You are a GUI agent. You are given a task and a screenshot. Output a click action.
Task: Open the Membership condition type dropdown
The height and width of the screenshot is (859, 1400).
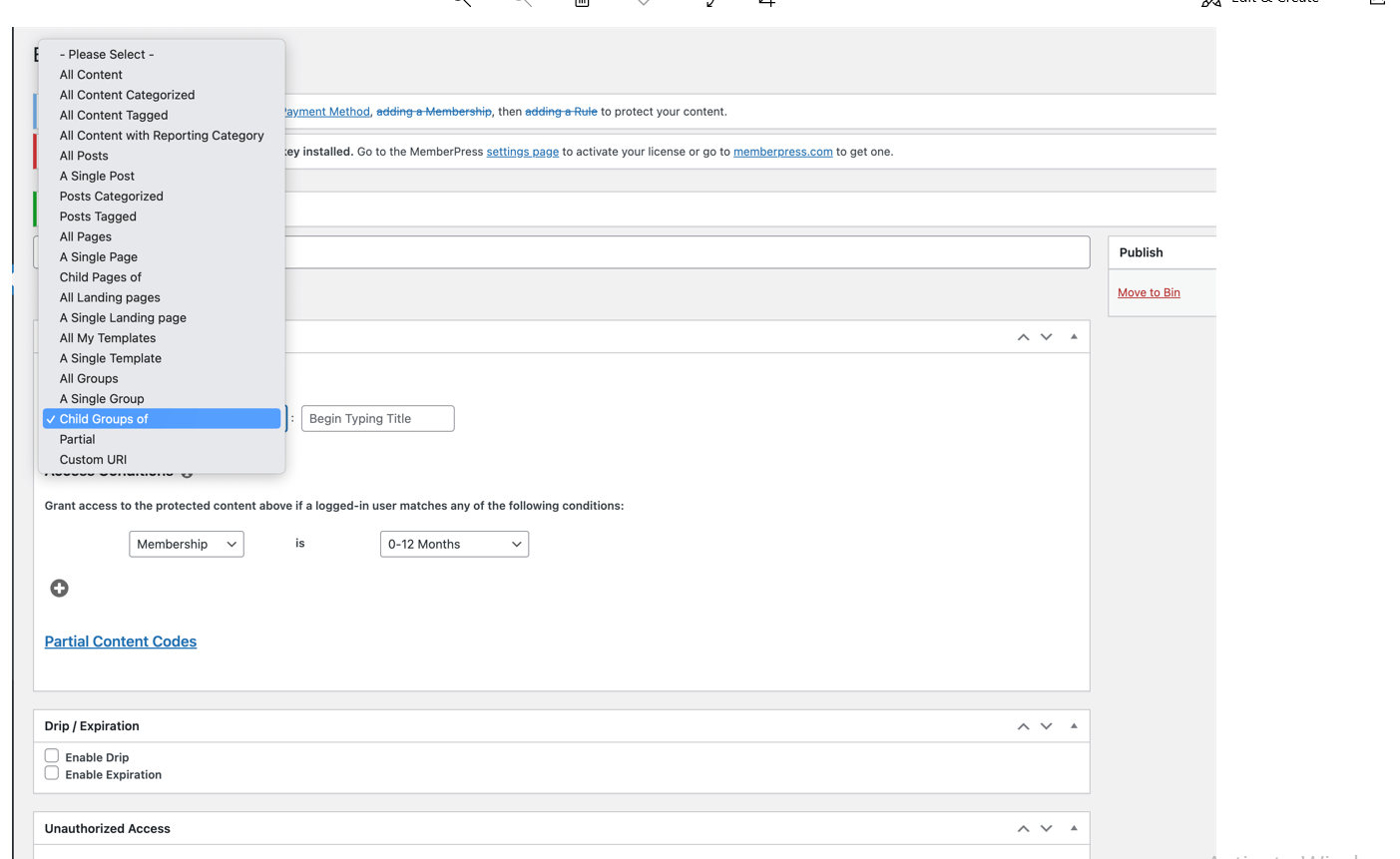click(x=187, y=544)
